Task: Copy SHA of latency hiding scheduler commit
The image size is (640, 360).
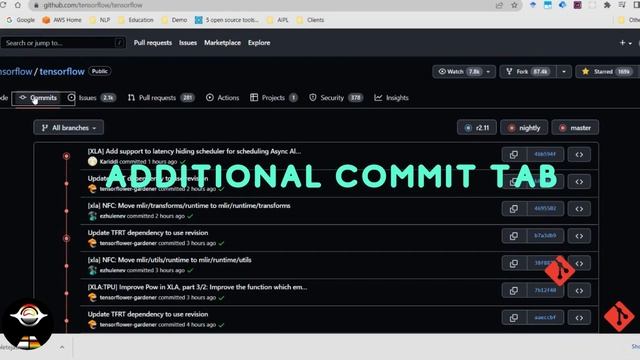Action: click(x=514, y=155)
